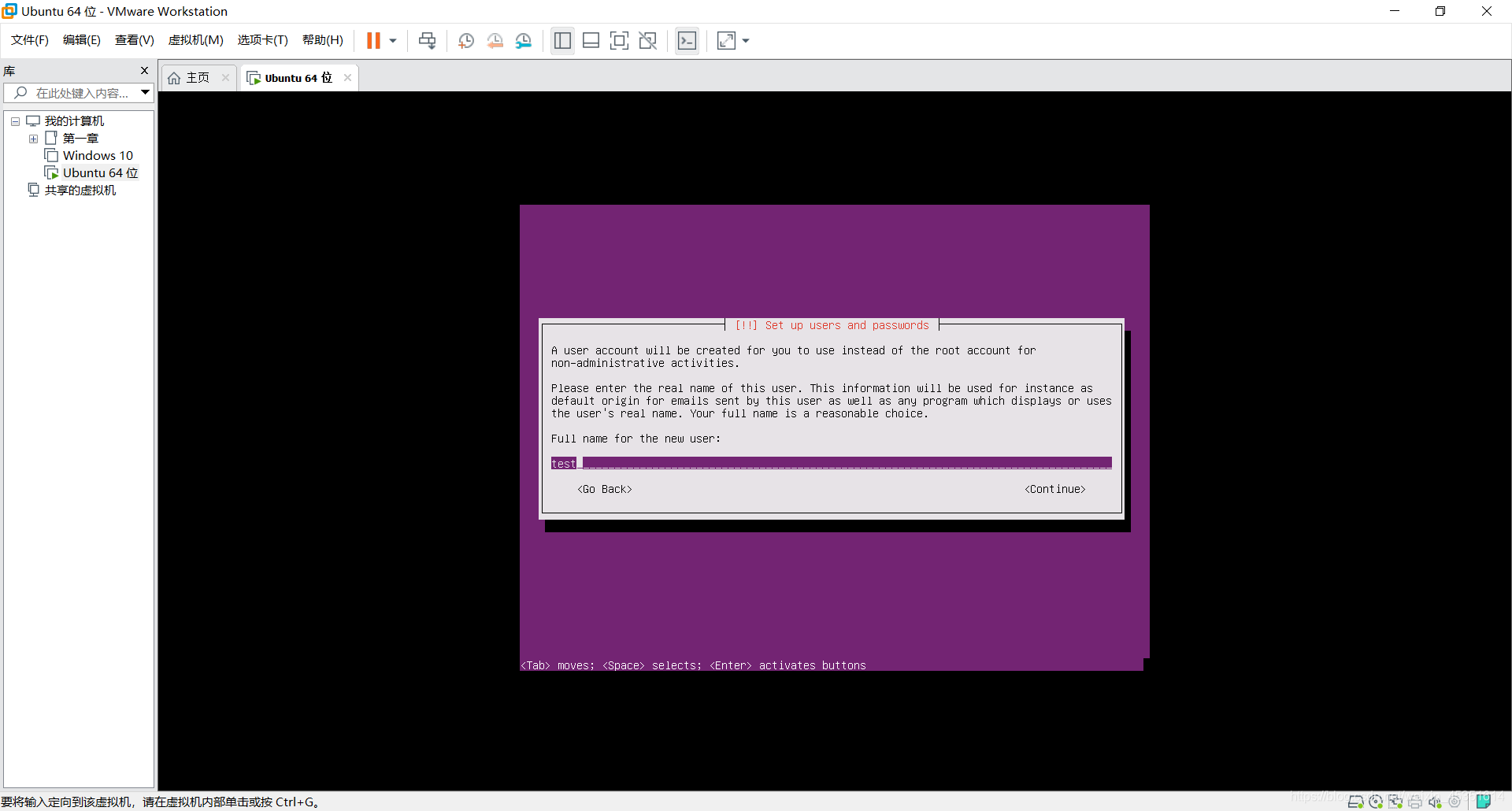Click the Ctrl+G input redirect status message

click(160, 802)
